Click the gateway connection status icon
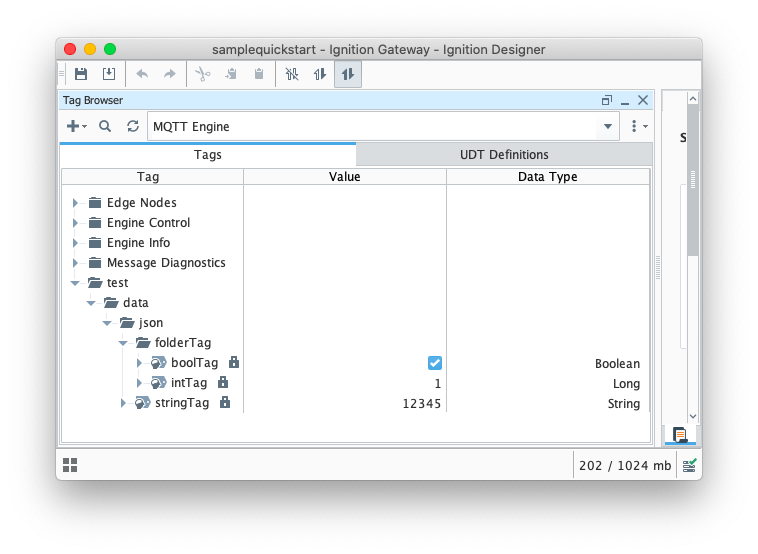The height and width of the screenshot is (554, 758). [689, 466]
